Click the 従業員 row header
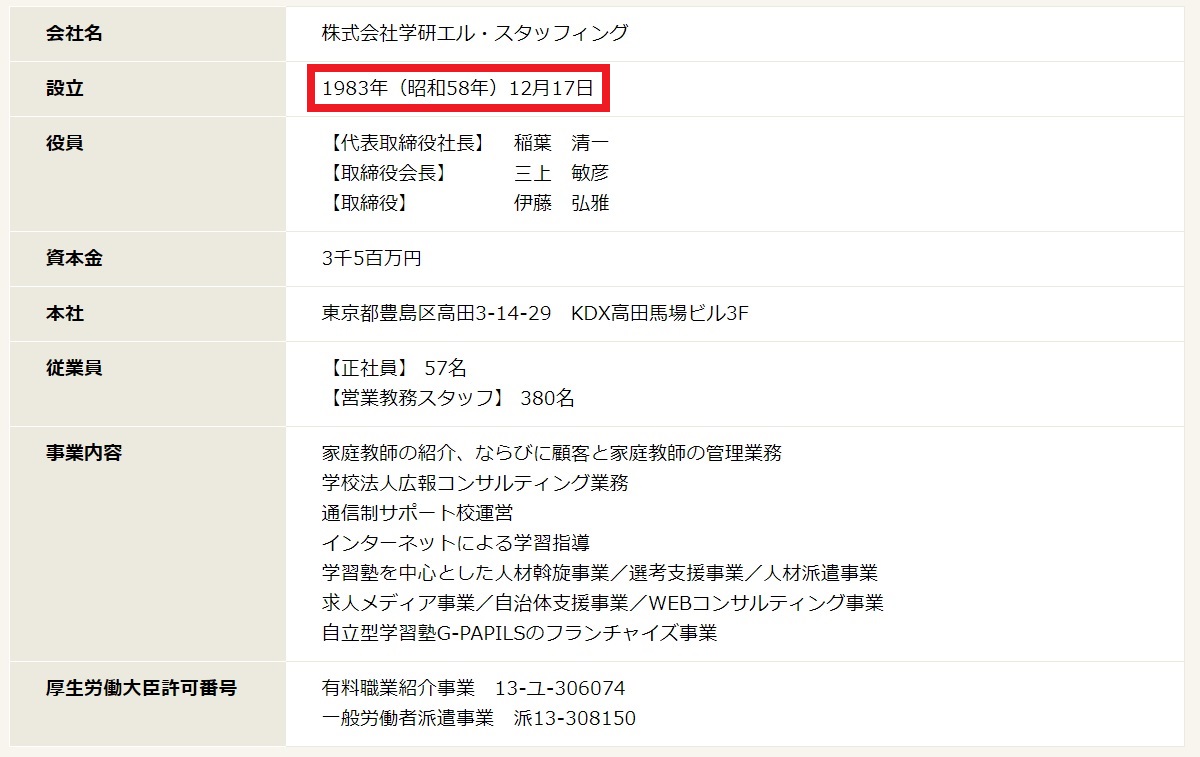The image size is (1200, 757). tap(147, 383)
